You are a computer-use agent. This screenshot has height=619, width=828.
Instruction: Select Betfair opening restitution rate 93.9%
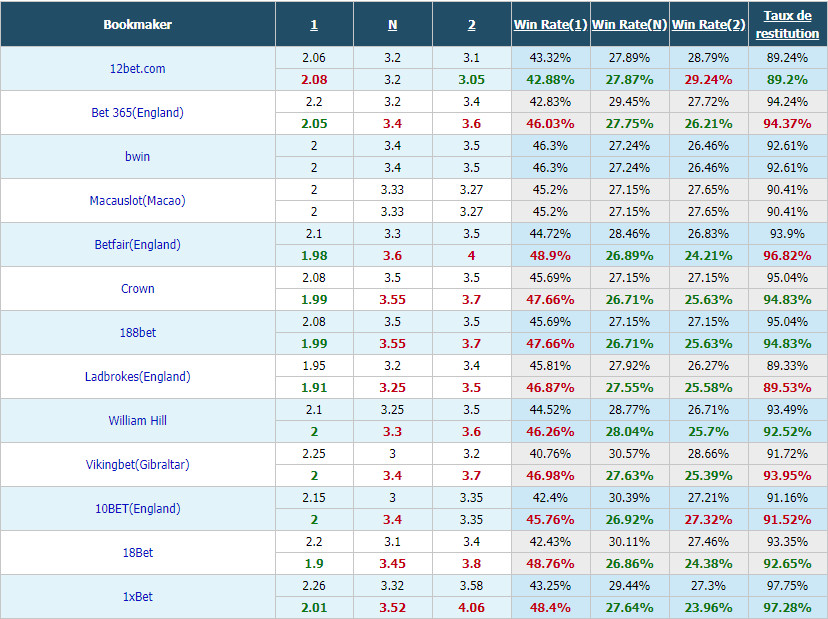pos(787,233)
